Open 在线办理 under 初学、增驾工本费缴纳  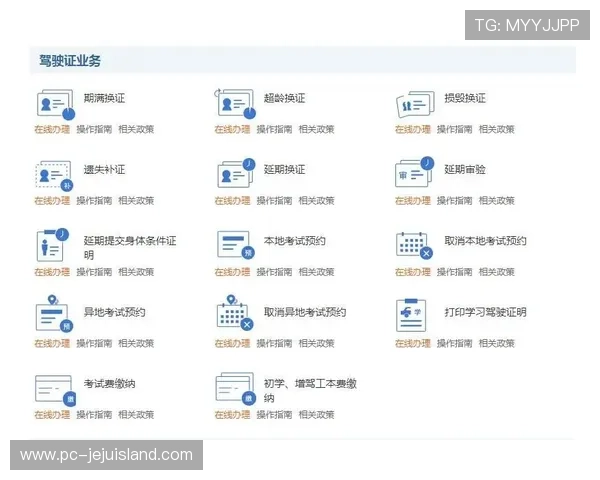tap(232, 415)
